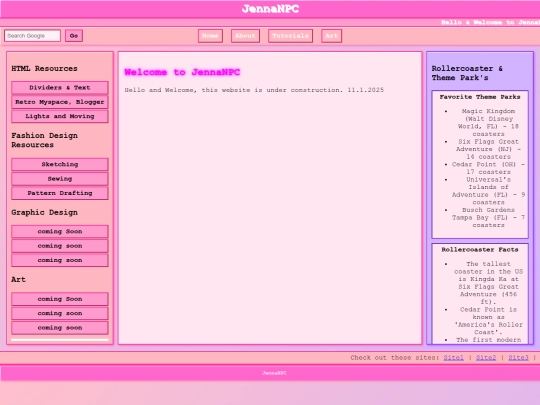Click the America's Roller Coast fact
Screen dimensions: 540x405
pos(488,321)
